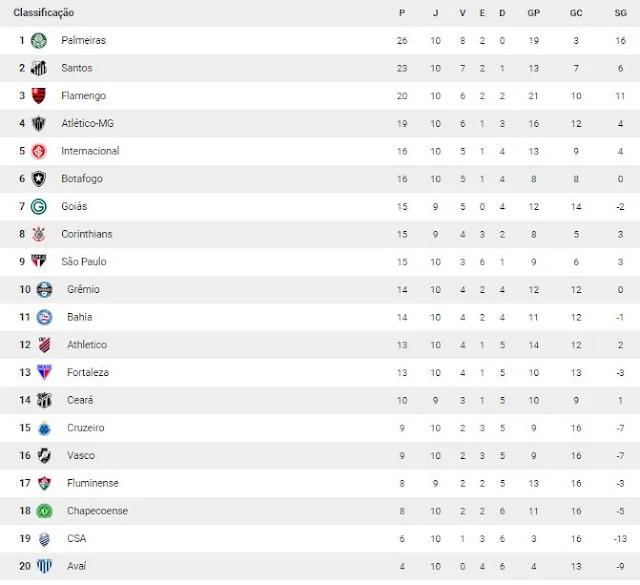Click the SG goal-difference column header

(620, 13)
